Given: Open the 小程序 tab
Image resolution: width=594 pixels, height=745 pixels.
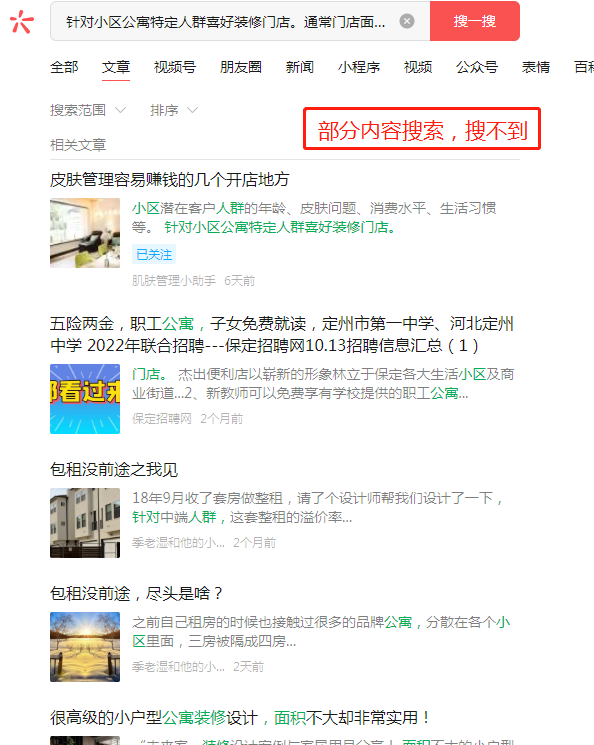Looking at the screenshot, I should click(359, 67).
